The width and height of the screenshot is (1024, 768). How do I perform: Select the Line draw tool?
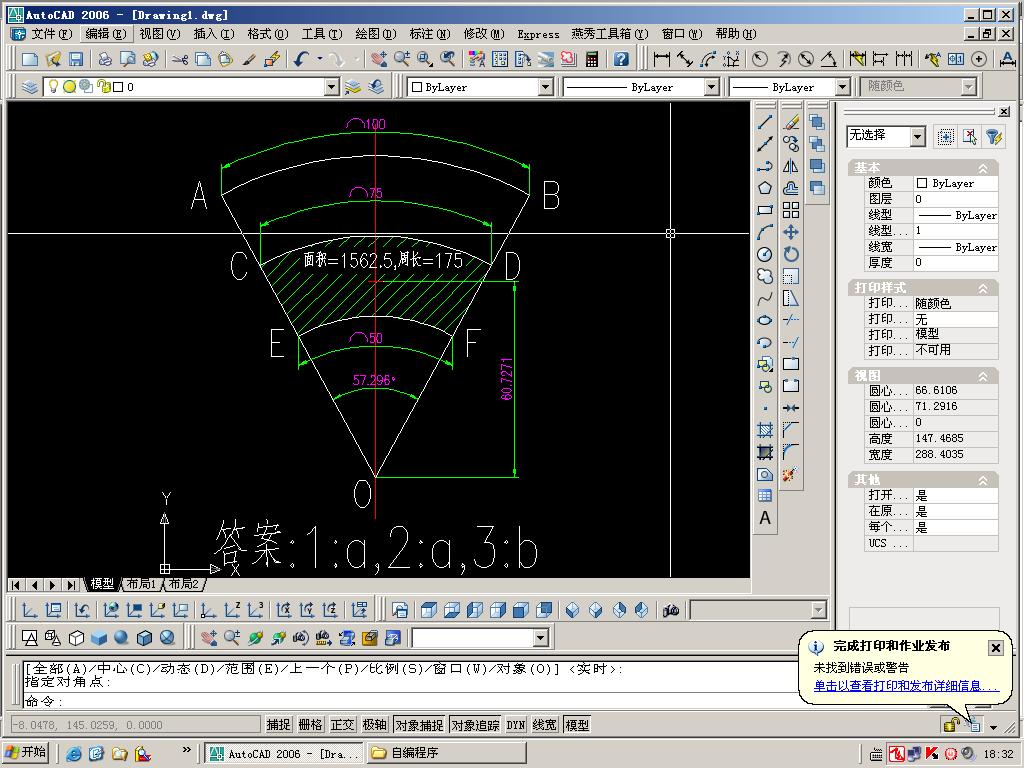coord(765,123)
